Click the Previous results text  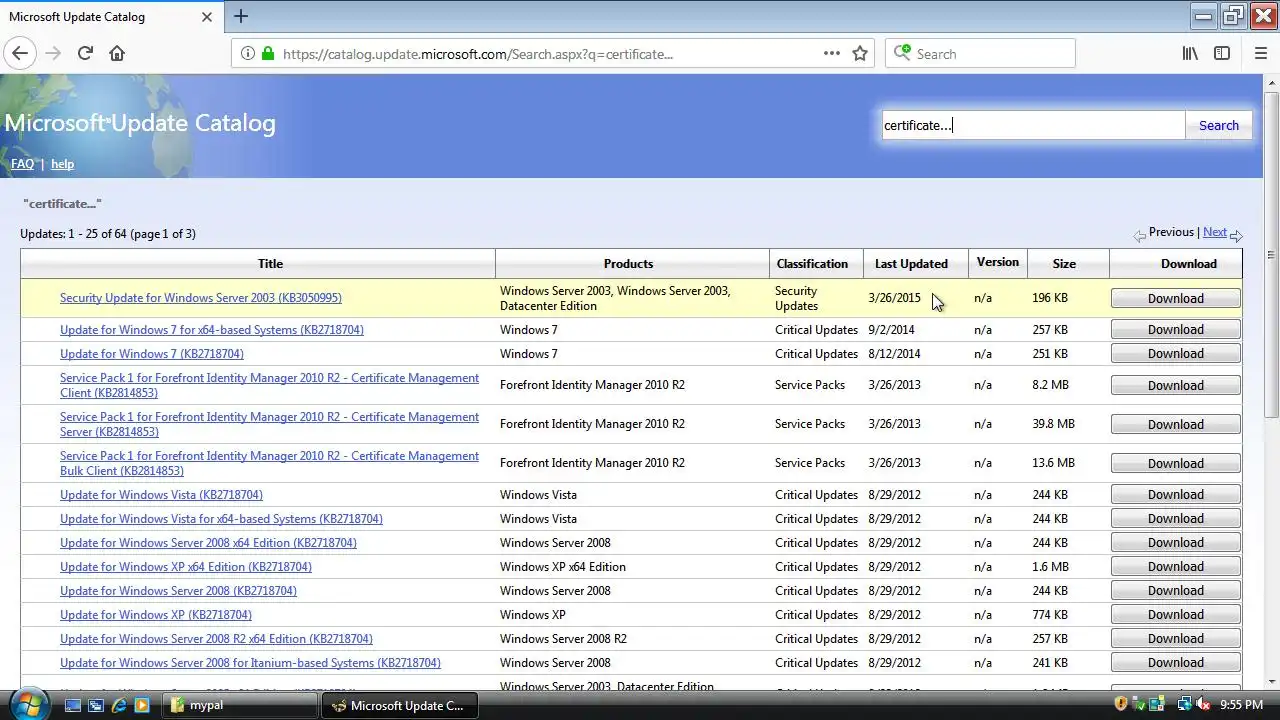tap(1171, 232)
